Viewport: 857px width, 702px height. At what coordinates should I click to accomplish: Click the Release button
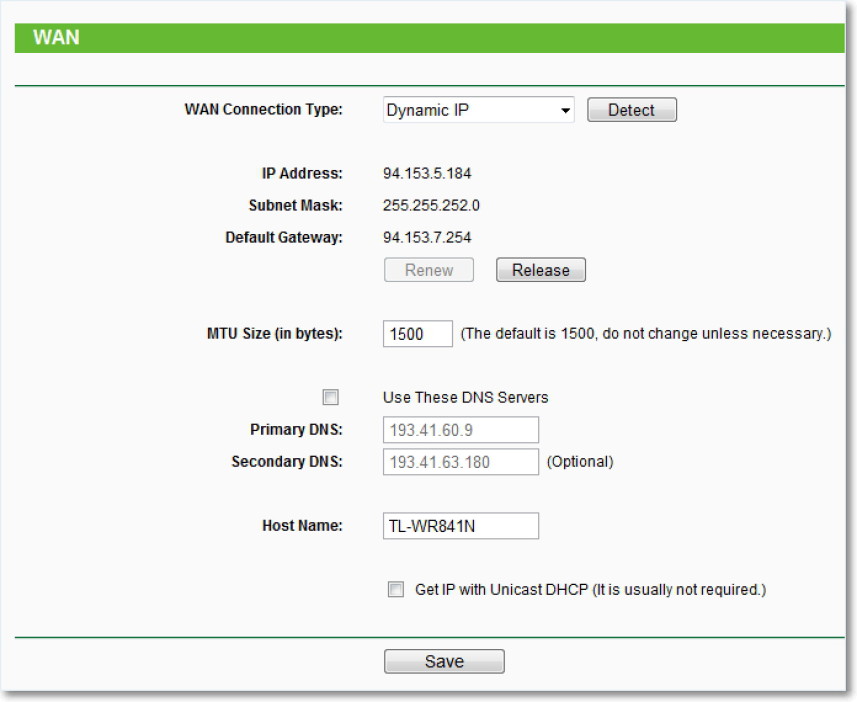541,270
